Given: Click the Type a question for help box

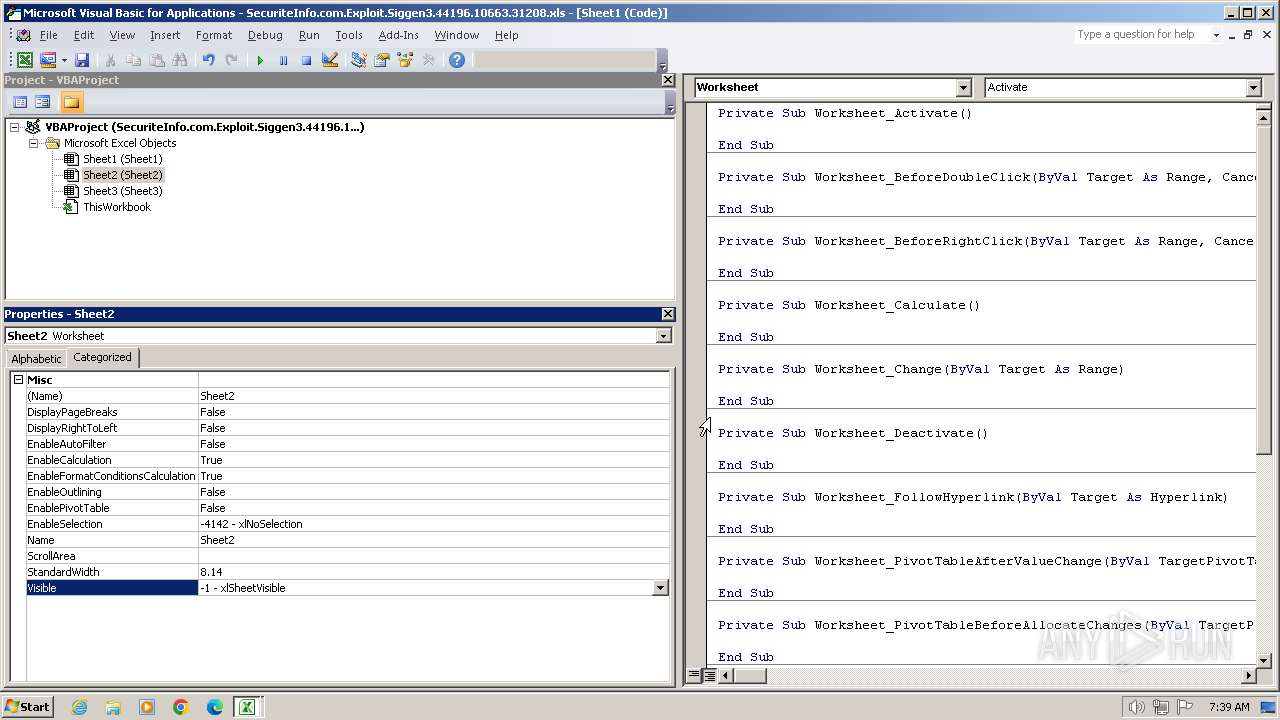Looking at the screenshot, I should [1141, 35].
